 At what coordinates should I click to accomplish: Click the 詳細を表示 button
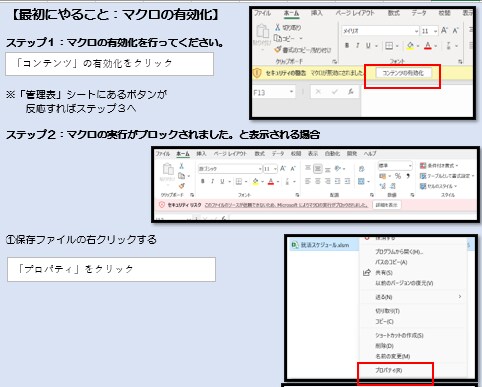coord(386,205)
